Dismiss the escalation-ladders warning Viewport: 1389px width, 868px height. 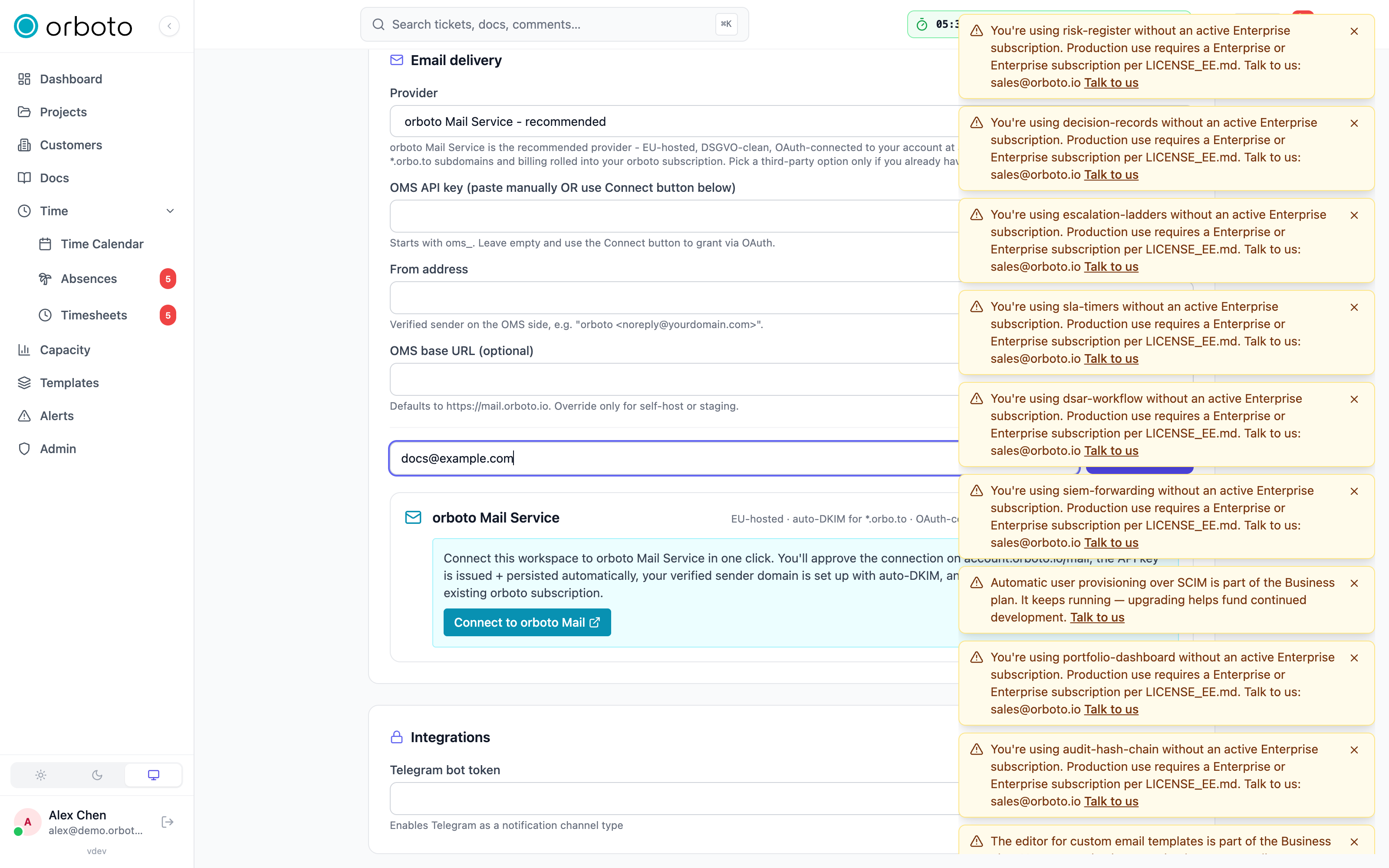(x=1354, y=215)
